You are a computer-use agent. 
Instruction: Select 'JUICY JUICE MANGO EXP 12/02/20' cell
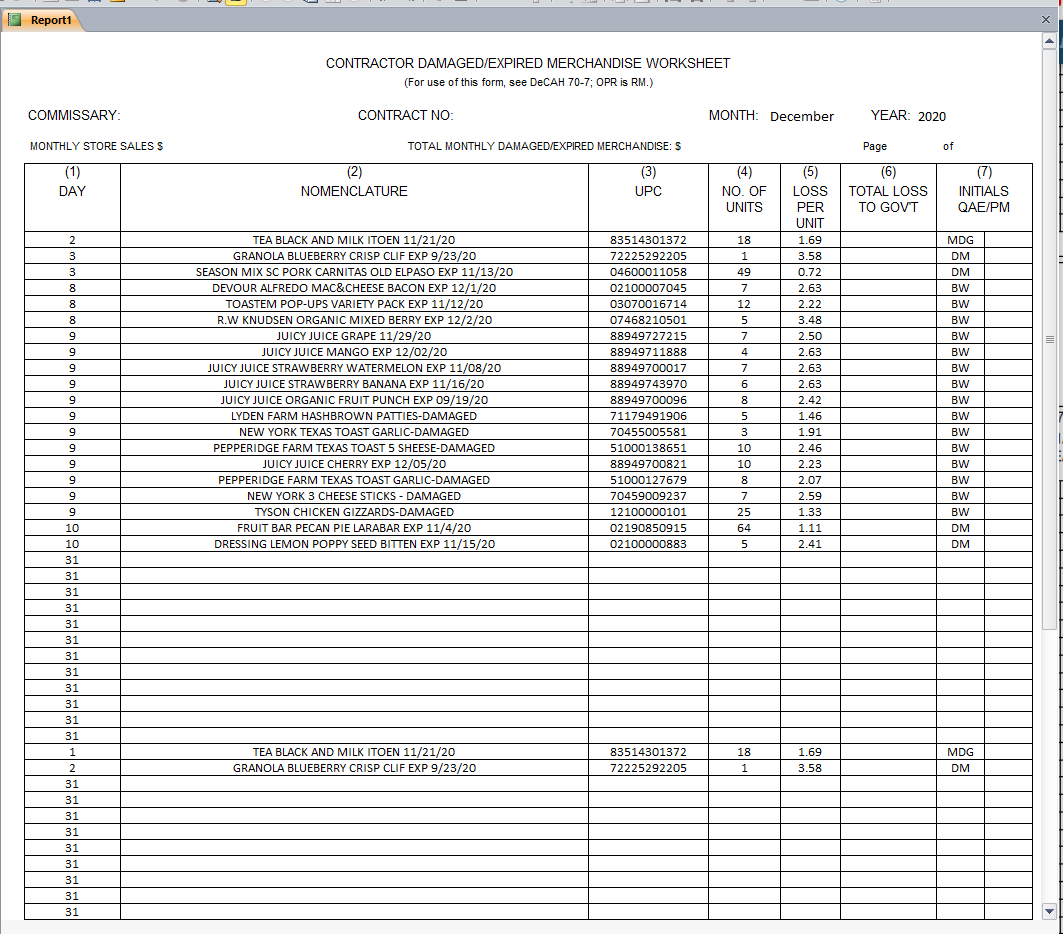point(354,352)
